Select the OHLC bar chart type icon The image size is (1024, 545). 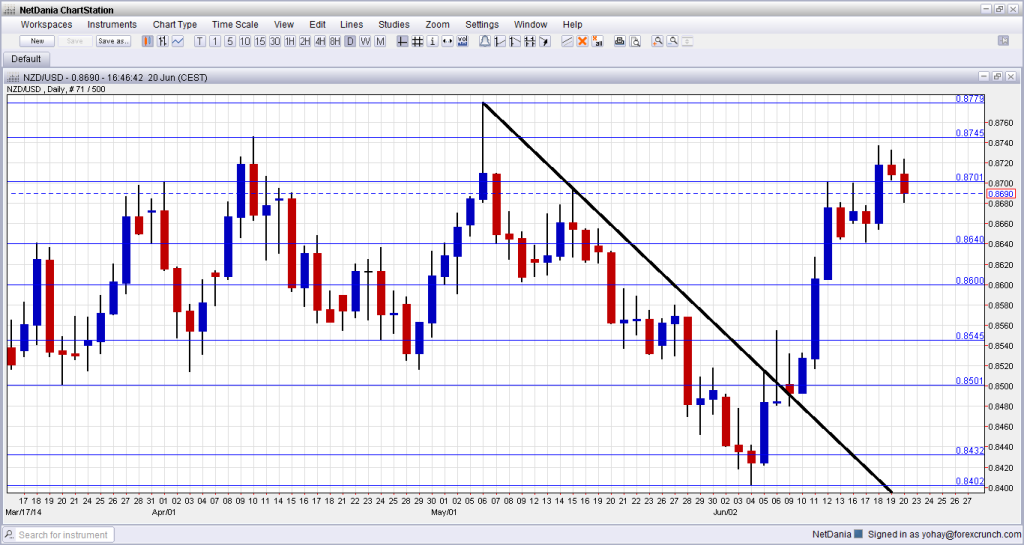(162, 41)
